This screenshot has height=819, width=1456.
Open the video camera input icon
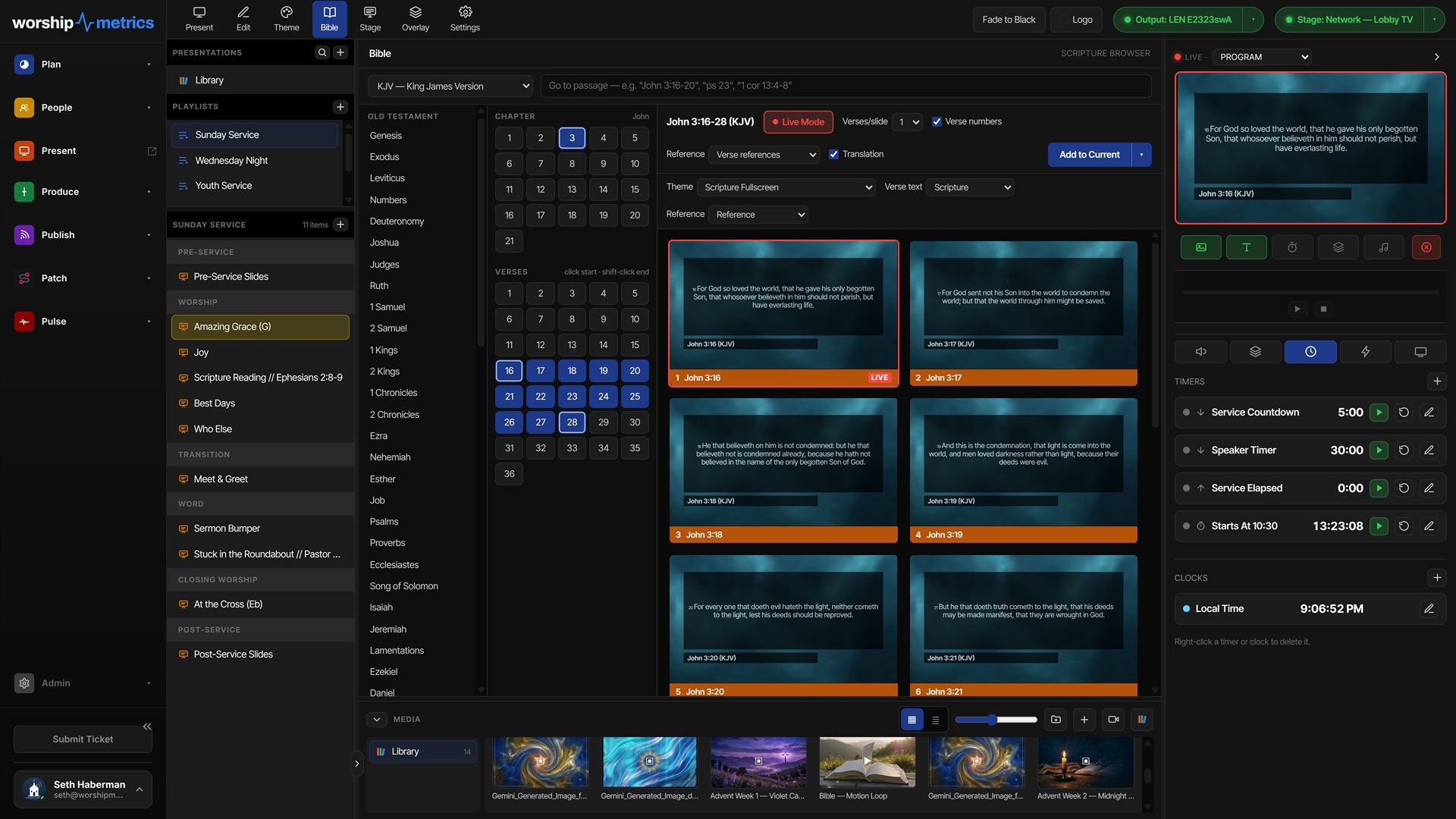click(1113, 720)
